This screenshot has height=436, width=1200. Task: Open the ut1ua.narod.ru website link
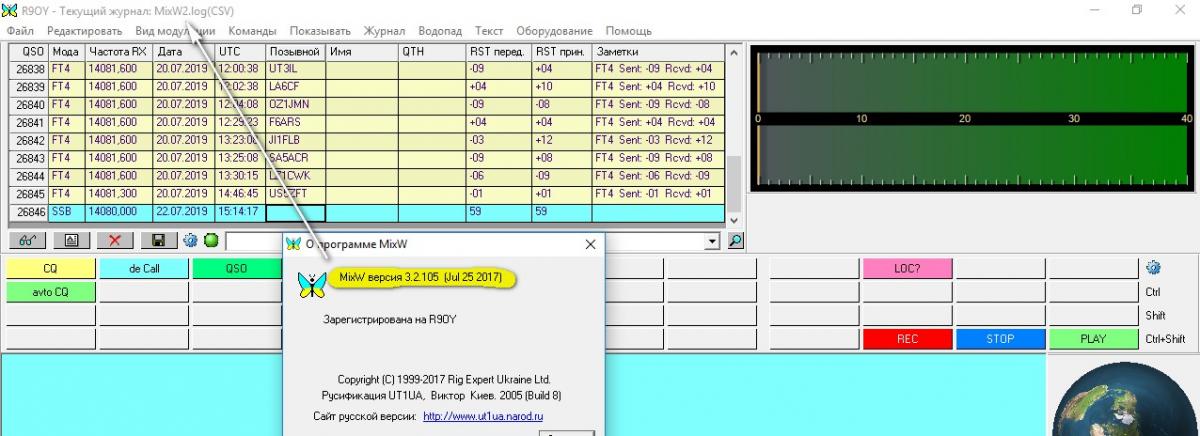click(483, 416)
